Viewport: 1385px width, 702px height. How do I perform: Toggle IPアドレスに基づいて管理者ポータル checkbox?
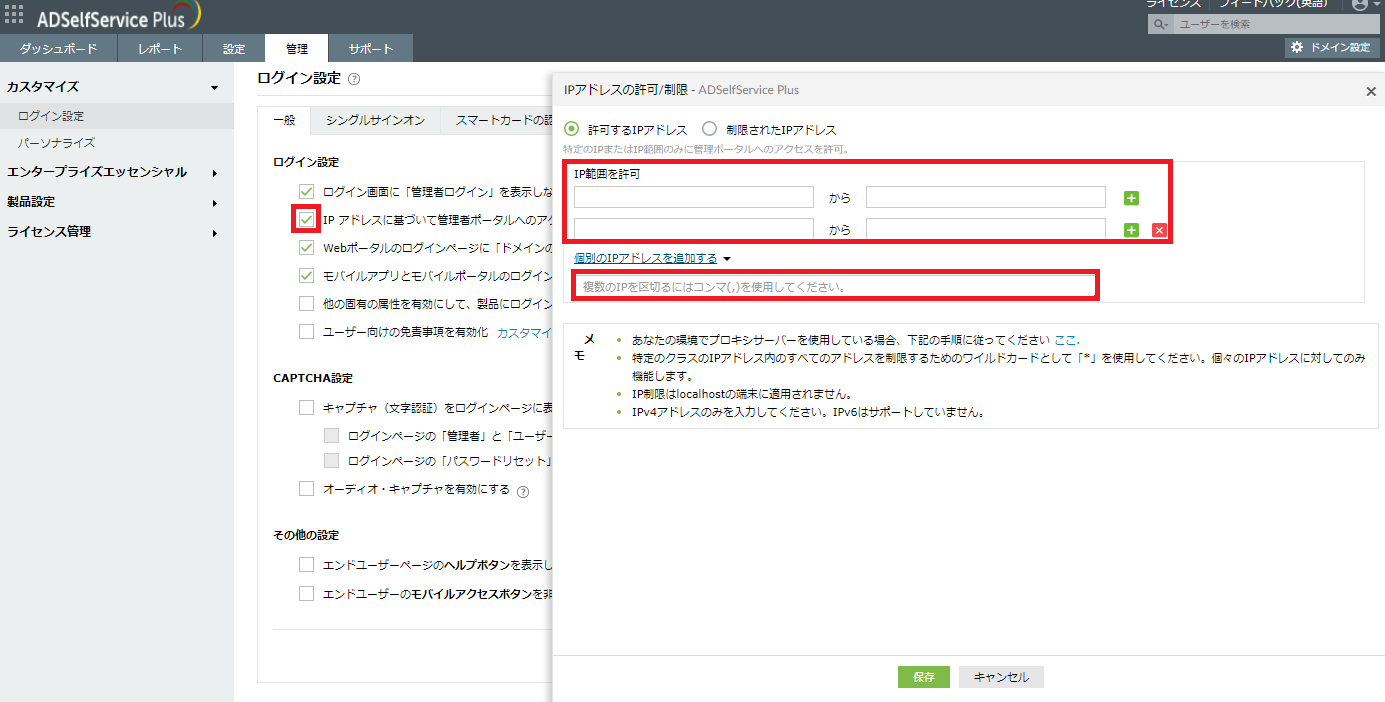(307, 219)
